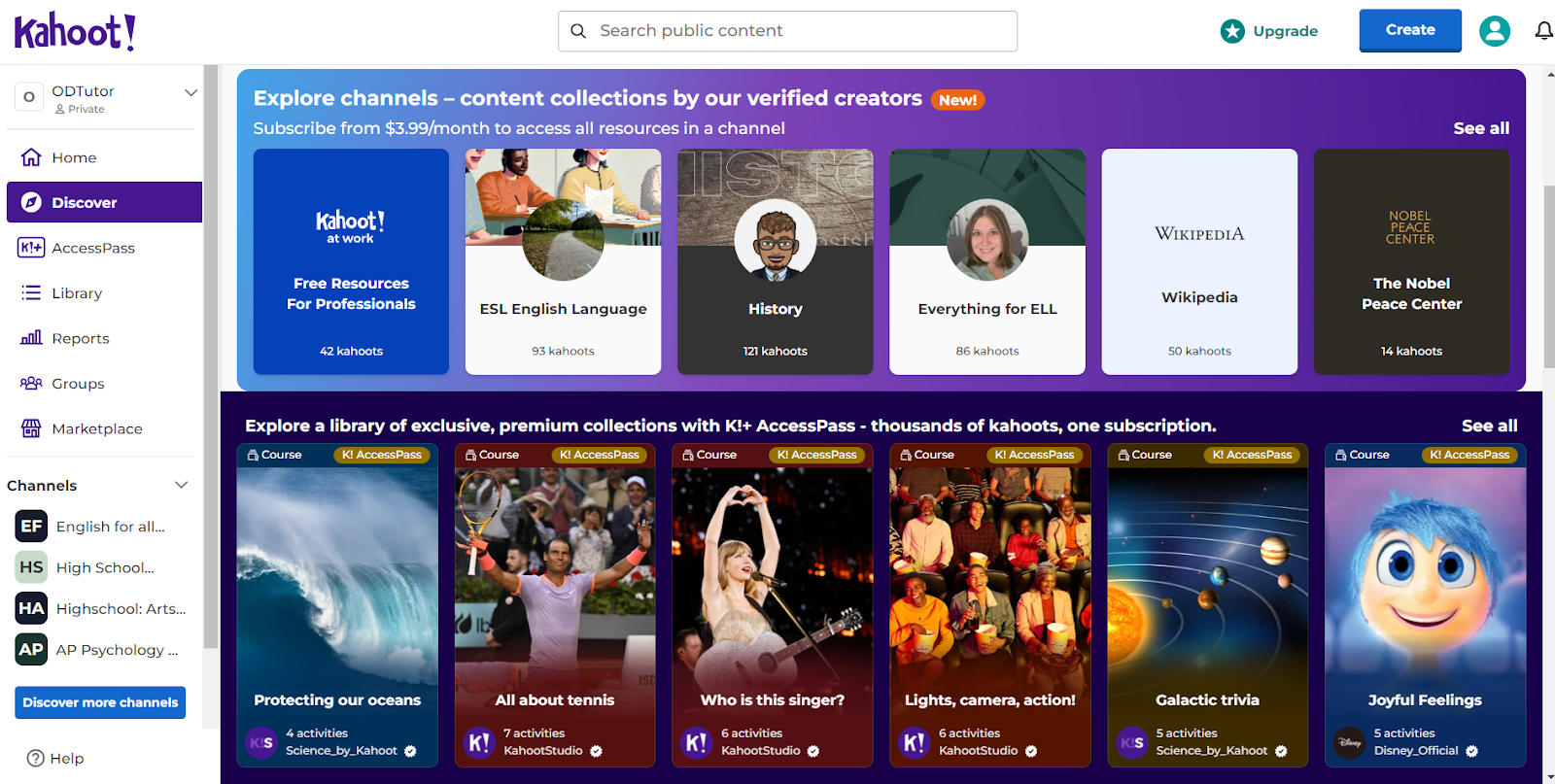Click the Help question mark icon
The height and width of the screenshot is (784, 1555).
tap(36, 758)
